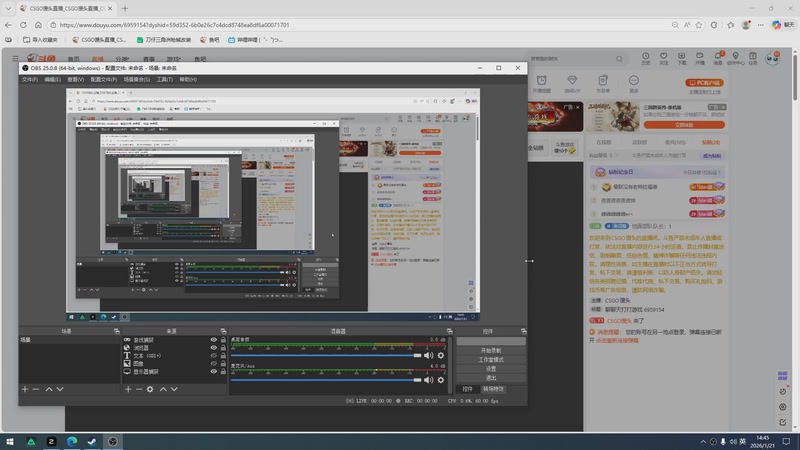
Task: Open OBS Edit menu
Action: click(52, 80)
